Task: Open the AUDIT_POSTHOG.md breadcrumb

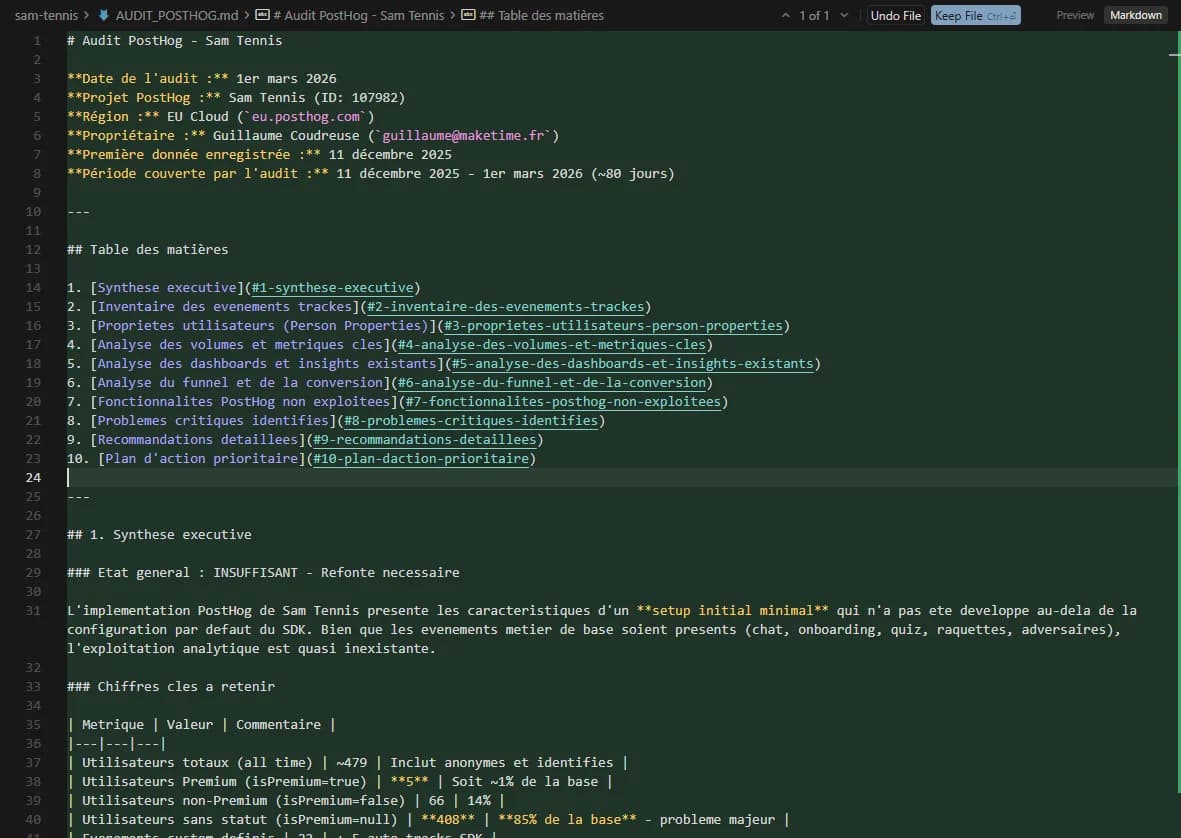Action: 177,15
